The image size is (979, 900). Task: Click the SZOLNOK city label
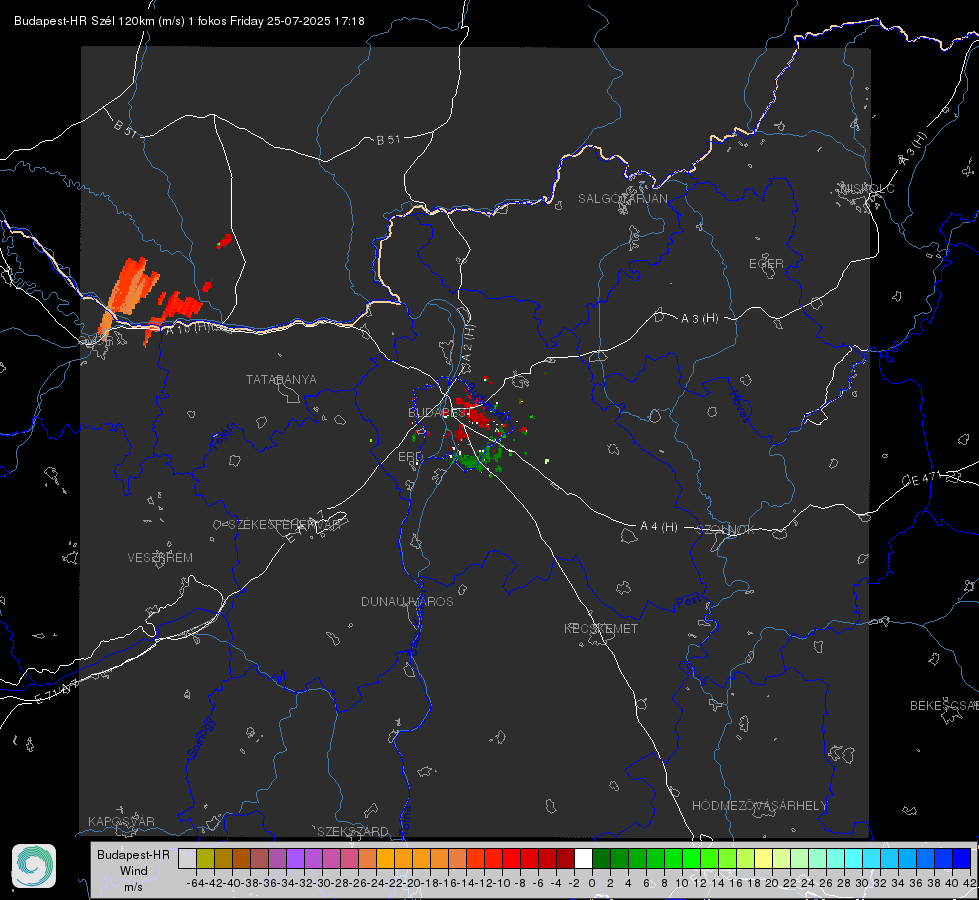[x=726, y=530]
